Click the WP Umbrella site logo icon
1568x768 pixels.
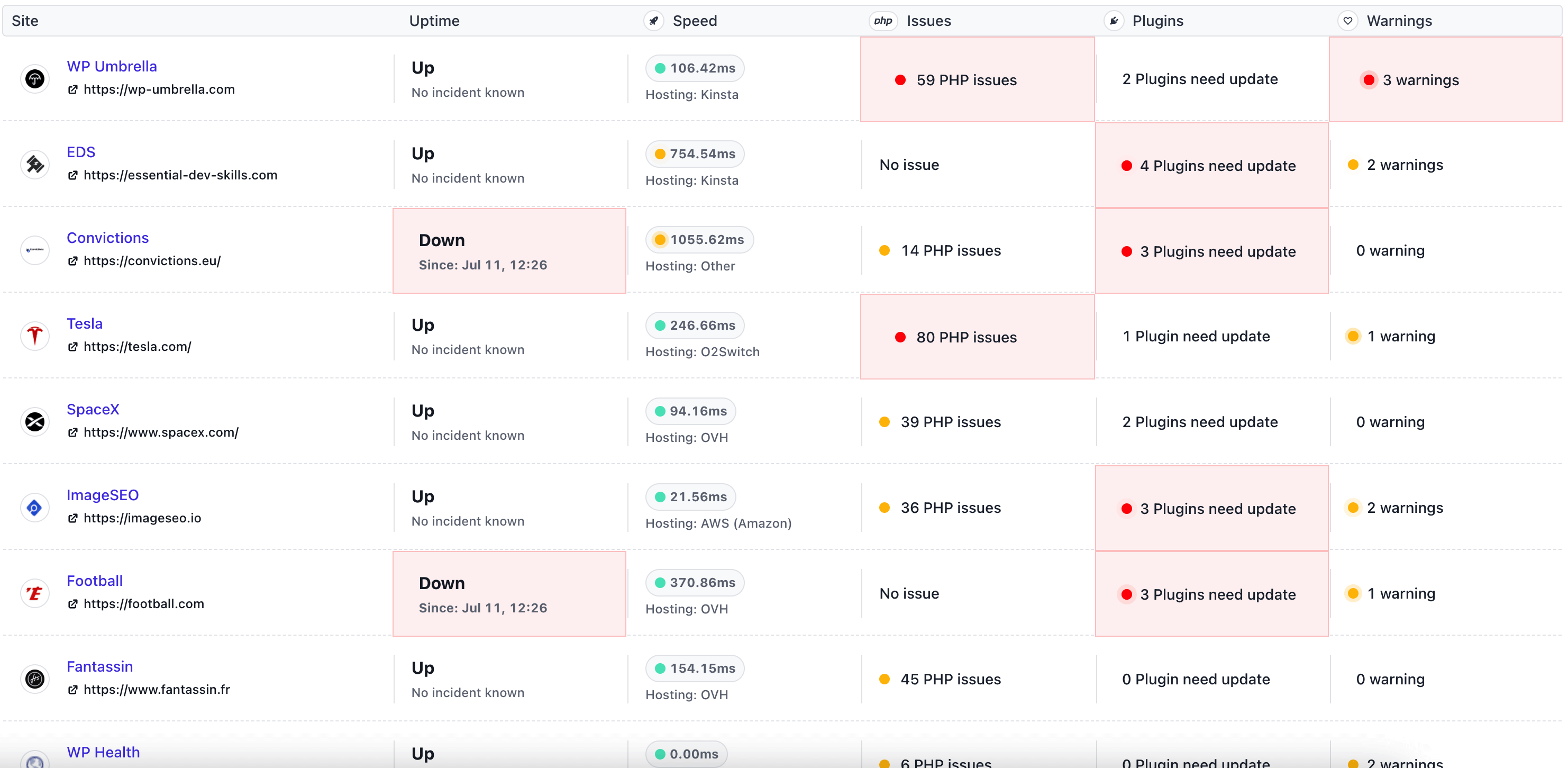pyautogui.click(x=35, y=78)
